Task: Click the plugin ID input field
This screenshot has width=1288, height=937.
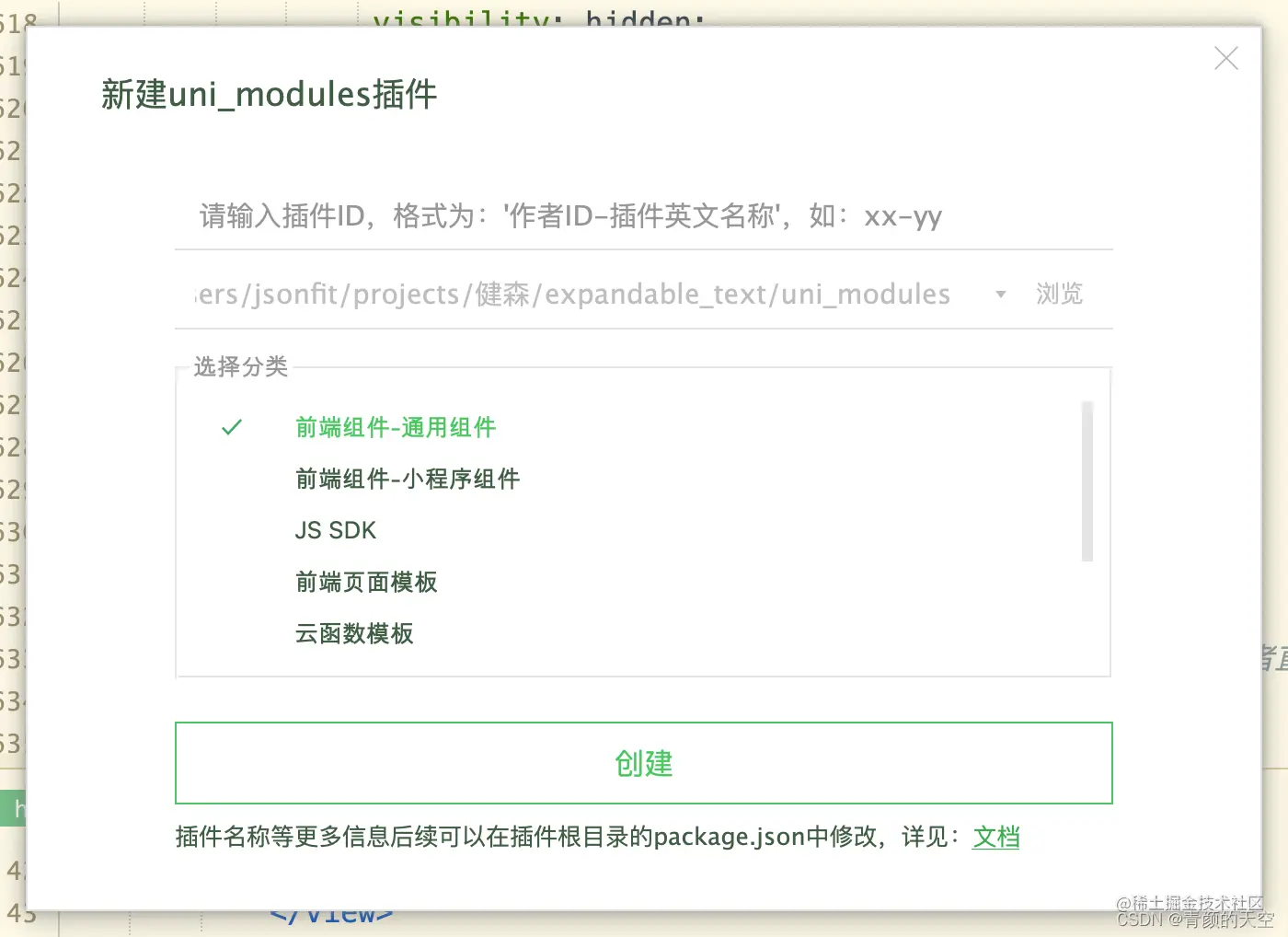Action: pos(643,216)
